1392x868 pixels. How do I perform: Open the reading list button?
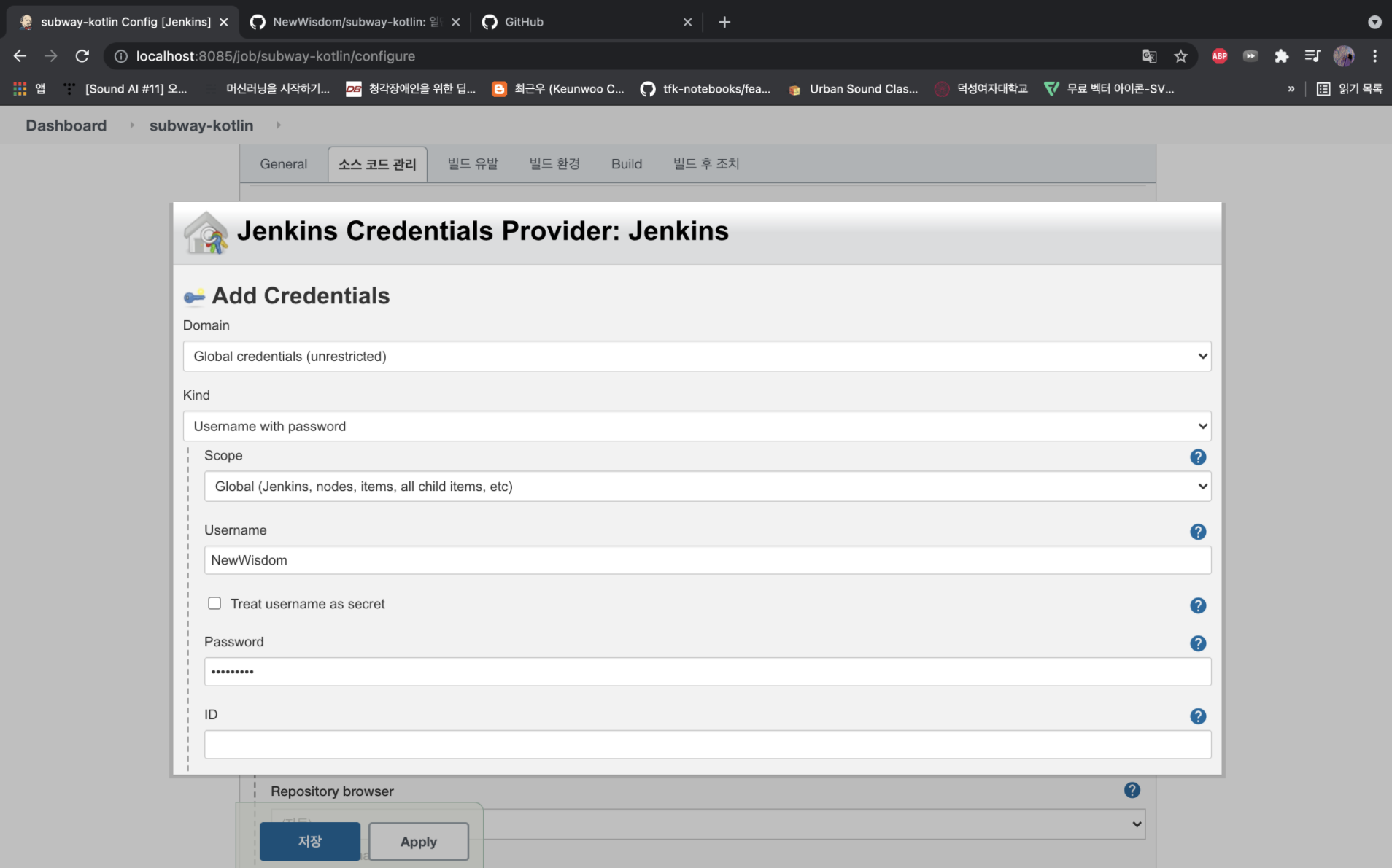tap(1349, 88)
